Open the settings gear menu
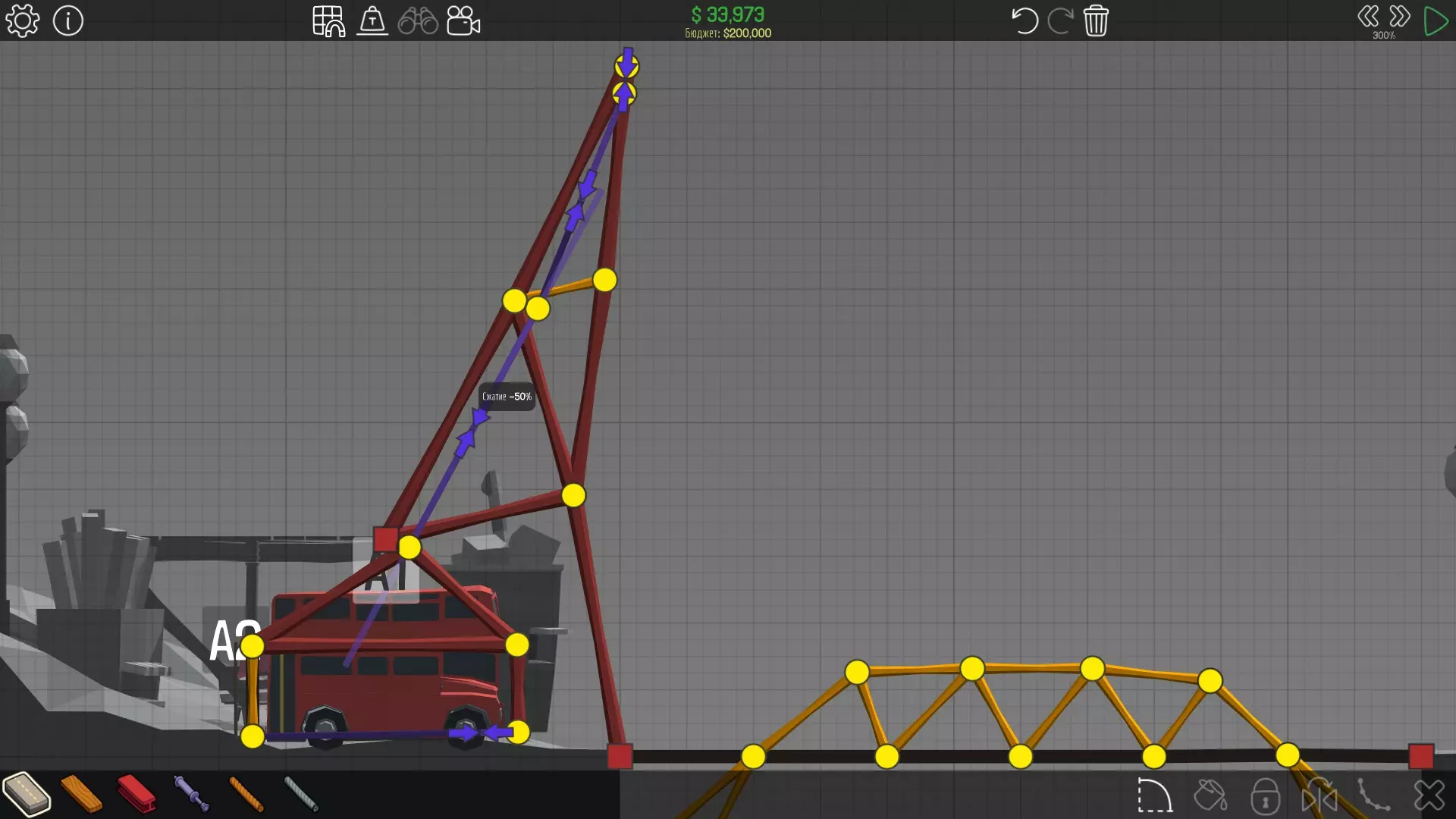 pyautogui.click(x=22, y=20)
